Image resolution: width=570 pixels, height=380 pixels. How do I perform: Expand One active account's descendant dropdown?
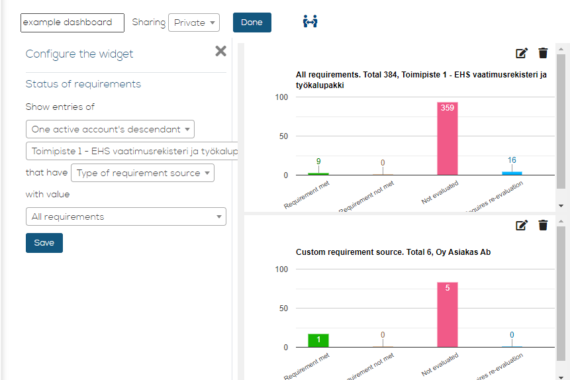point(110,129)
